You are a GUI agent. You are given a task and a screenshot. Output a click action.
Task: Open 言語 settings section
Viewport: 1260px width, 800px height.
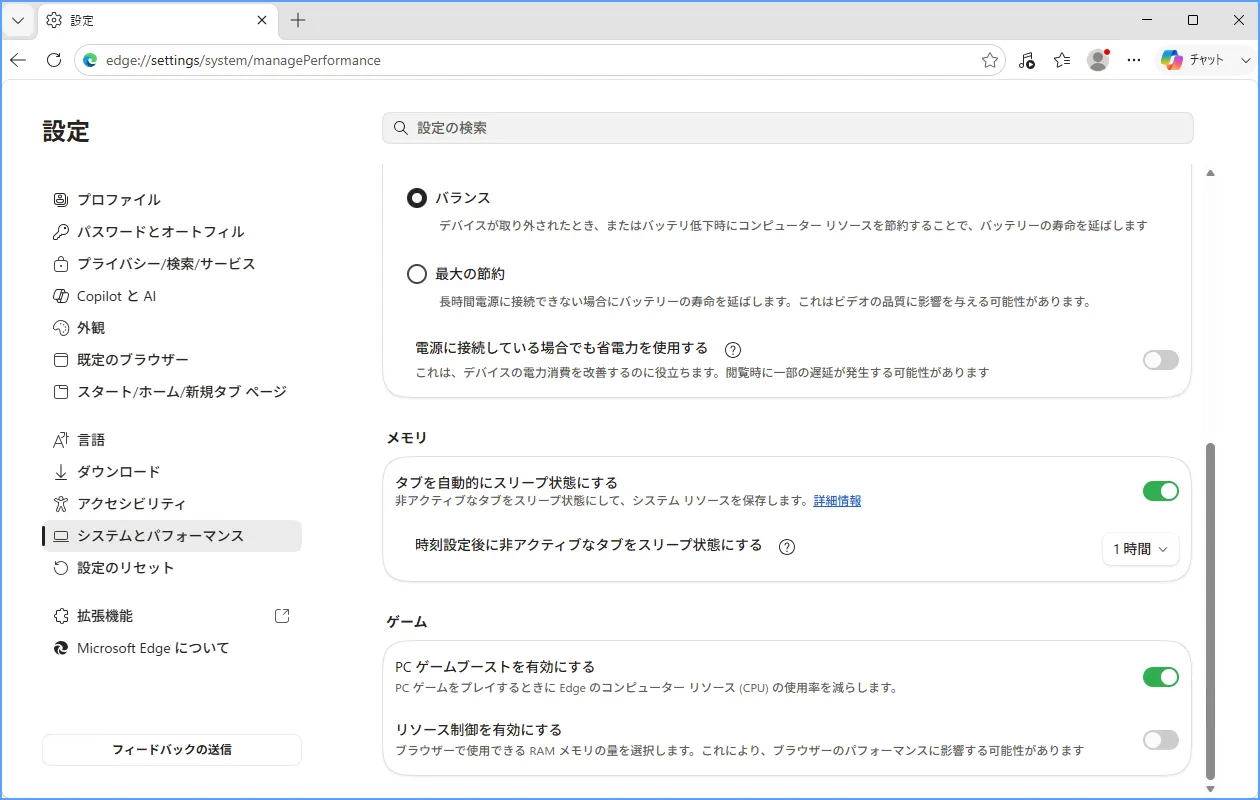click(172, 440)
